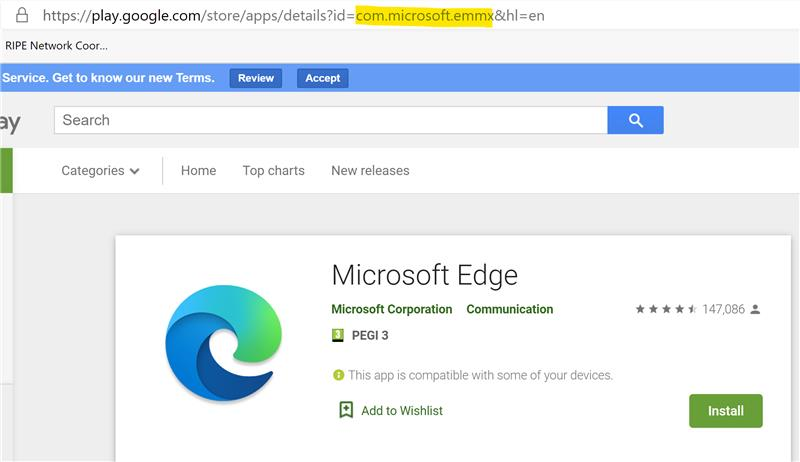Click the padlock icon in address bar

(22, 15)
